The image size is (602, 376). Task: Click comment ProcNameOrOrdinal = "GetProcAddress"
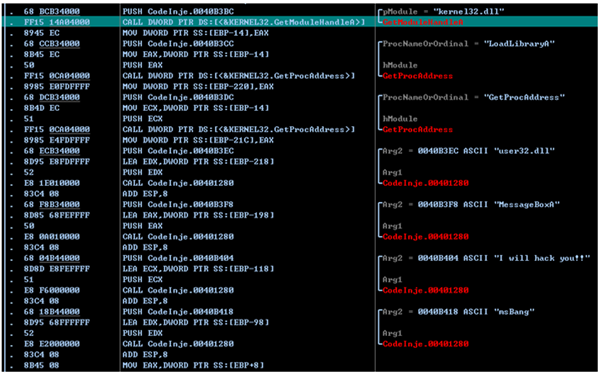click(x=474, y=98)
